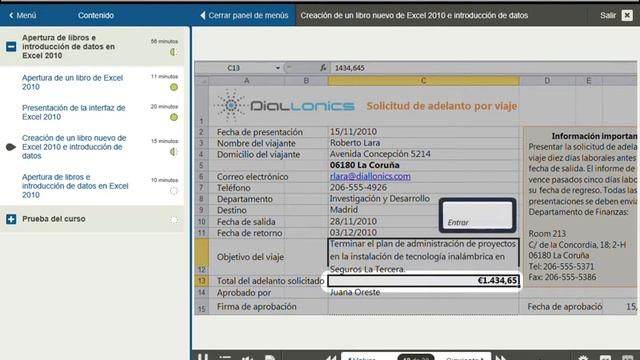The width and height of the screenshot is (640, 360).
Task: Click the Select All corner of the sheet
Action: 202,81
